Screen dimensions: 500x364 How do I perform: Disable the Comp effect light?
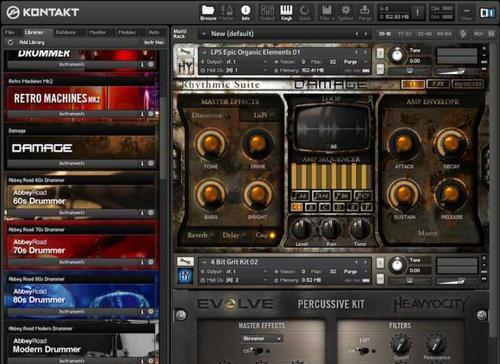(x=272, y=235)
